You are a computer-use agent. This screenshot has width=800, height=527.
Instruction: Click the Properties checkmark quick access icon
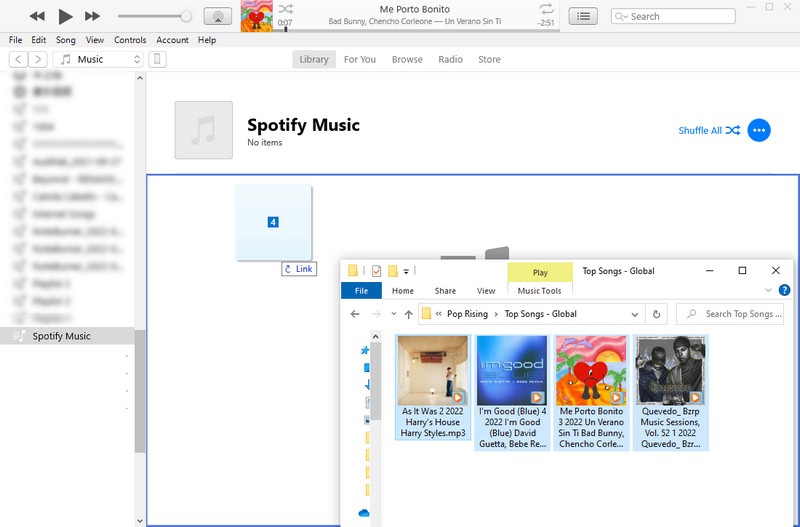click(377, 271)
